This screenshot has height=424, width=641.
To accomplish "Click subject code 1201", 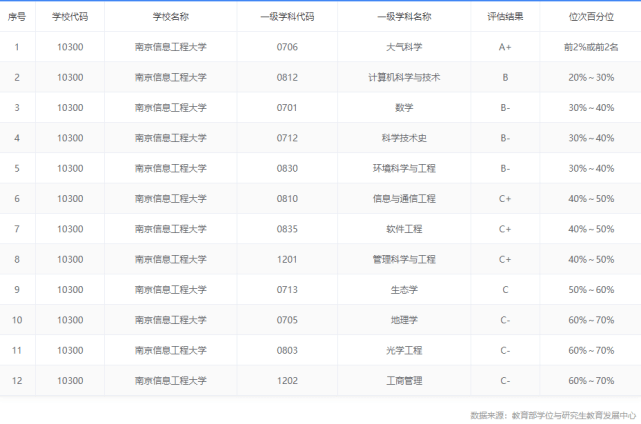I will (x=287, y=259).
